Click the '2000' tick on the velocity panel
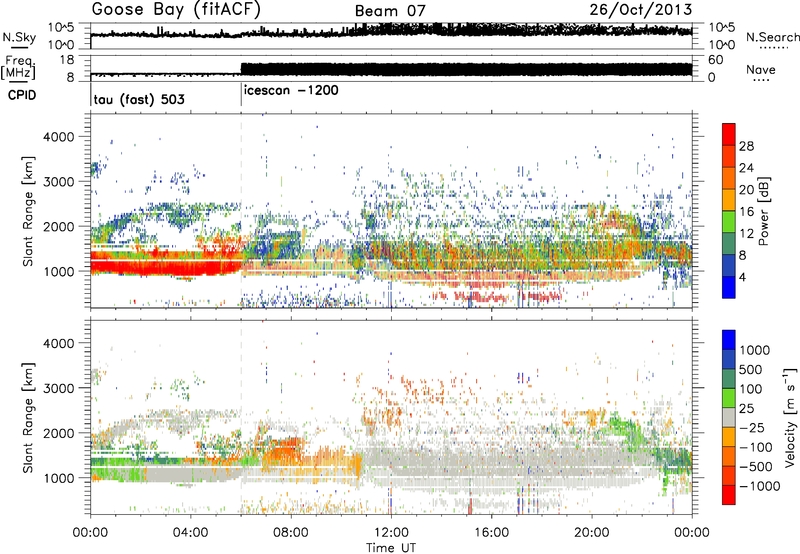800x554 pixels. [x=58, y=433]
